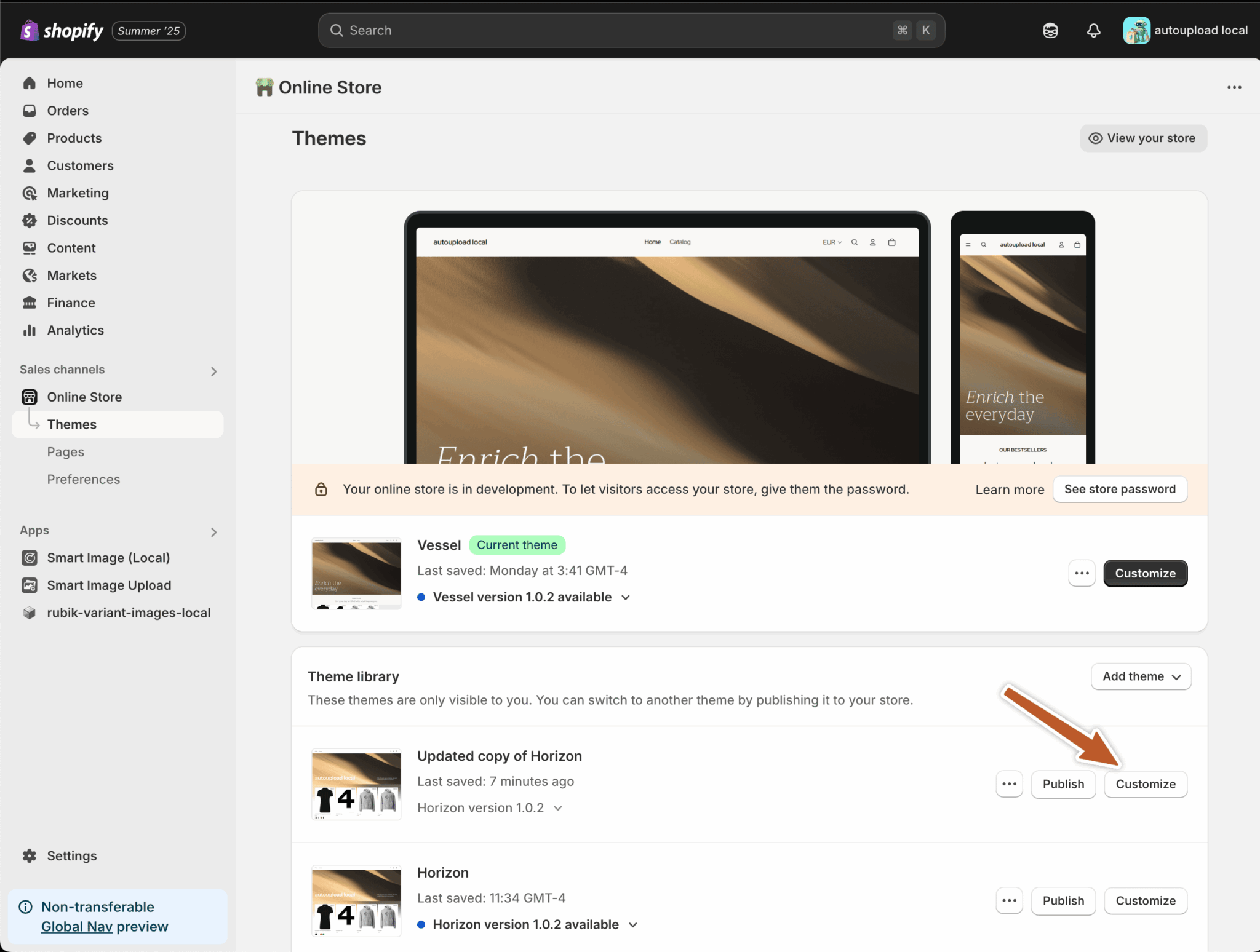Screen dimensions: 1260x952
Task: Open the Smart Image Upload app
Action: [x=109, y=585]
